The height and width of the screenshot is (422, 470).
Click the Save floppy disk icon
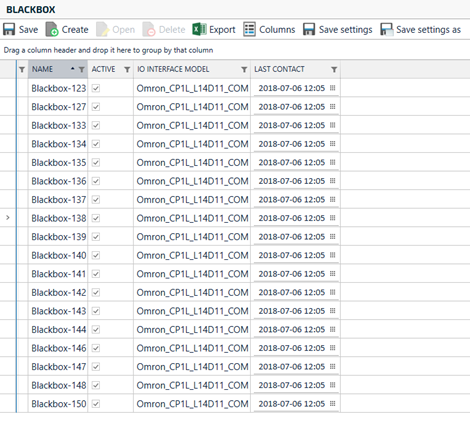[9, 29]
